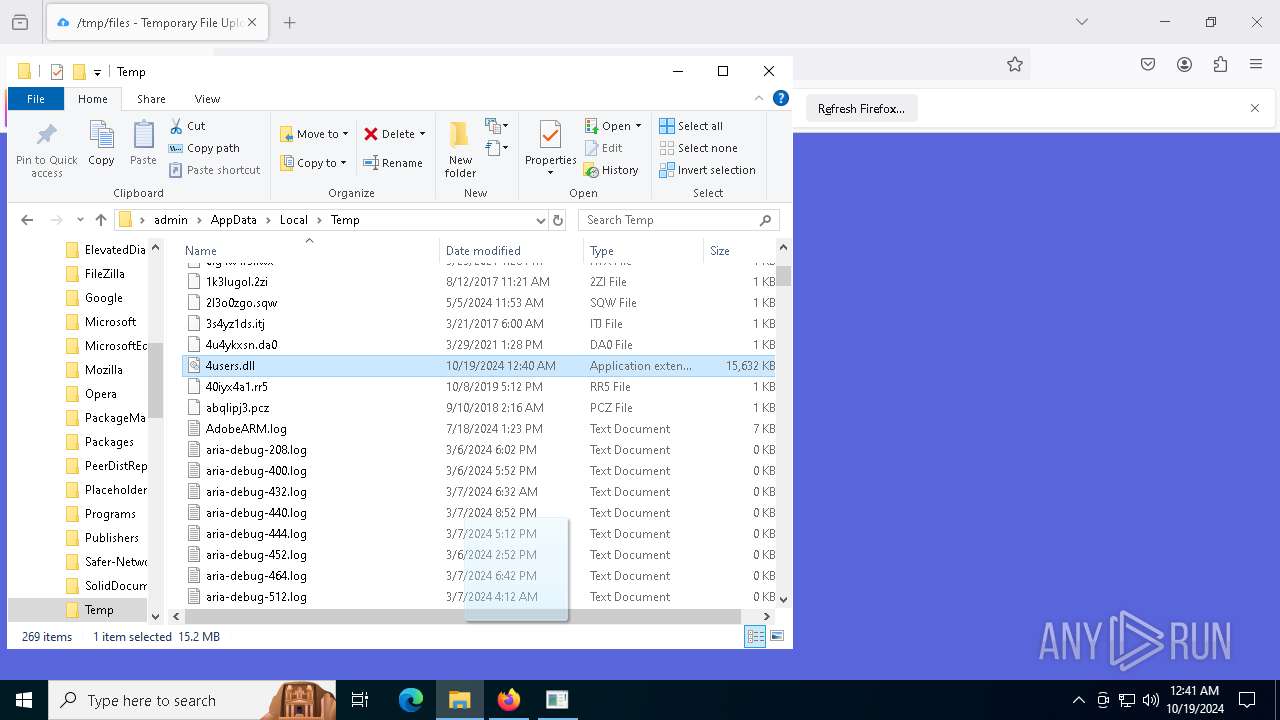Select the file 4users.dll
Screen dimensions: 1280x720
pyautogui.click(x=479, y=366)
